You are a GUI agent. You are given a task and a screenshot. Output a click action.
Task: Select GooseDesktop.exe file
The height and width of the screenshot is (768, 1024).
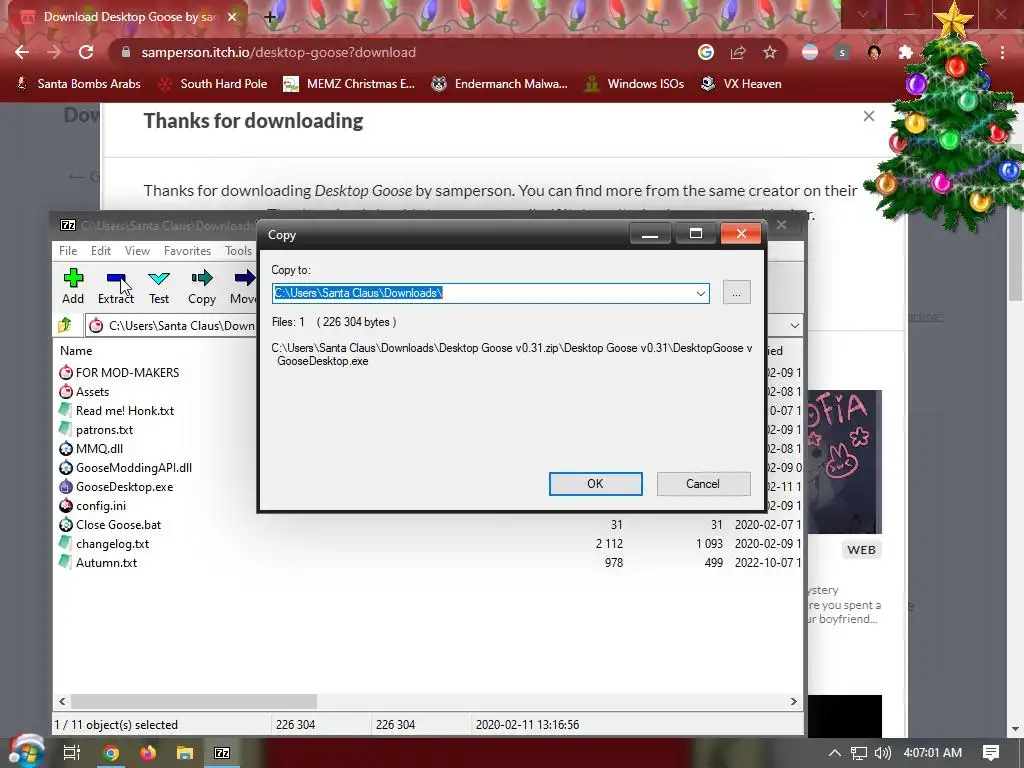click(x=116, y=487)
